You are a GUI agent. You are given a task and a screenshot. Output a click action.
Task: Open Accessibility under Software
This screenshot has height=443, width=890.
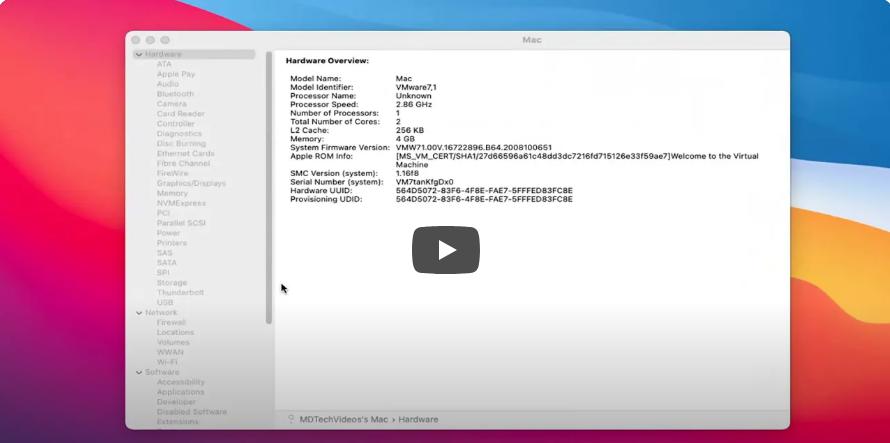point(180,382)
